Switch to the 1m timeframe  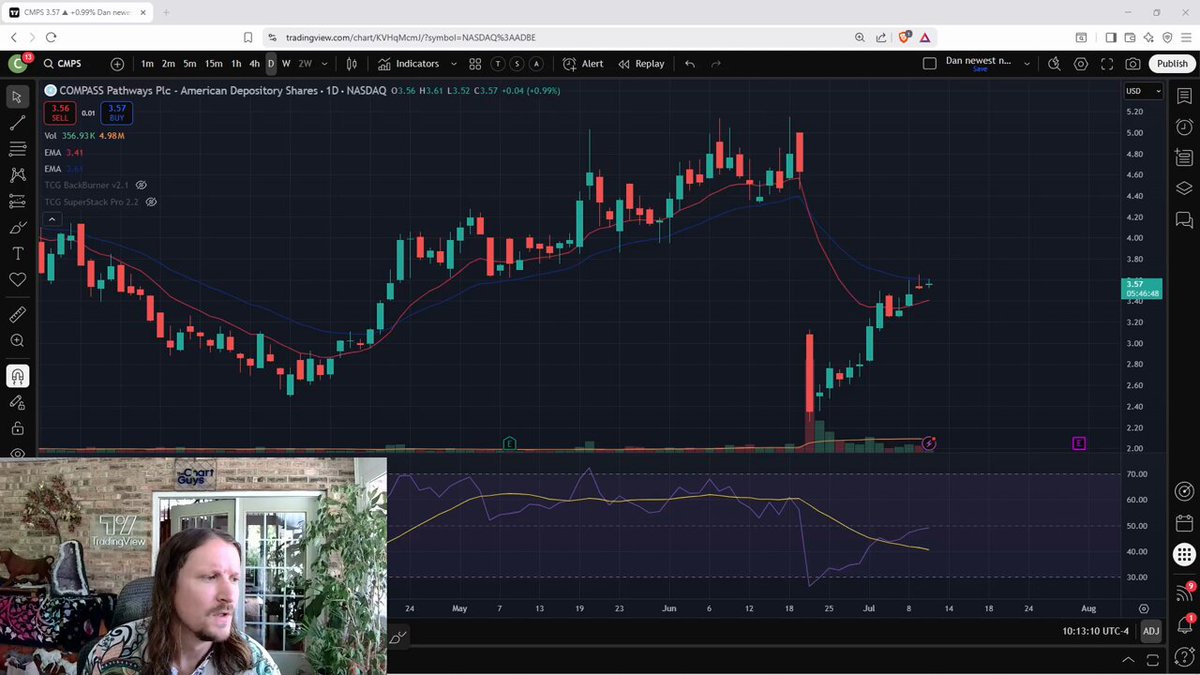tap(147, 64)
